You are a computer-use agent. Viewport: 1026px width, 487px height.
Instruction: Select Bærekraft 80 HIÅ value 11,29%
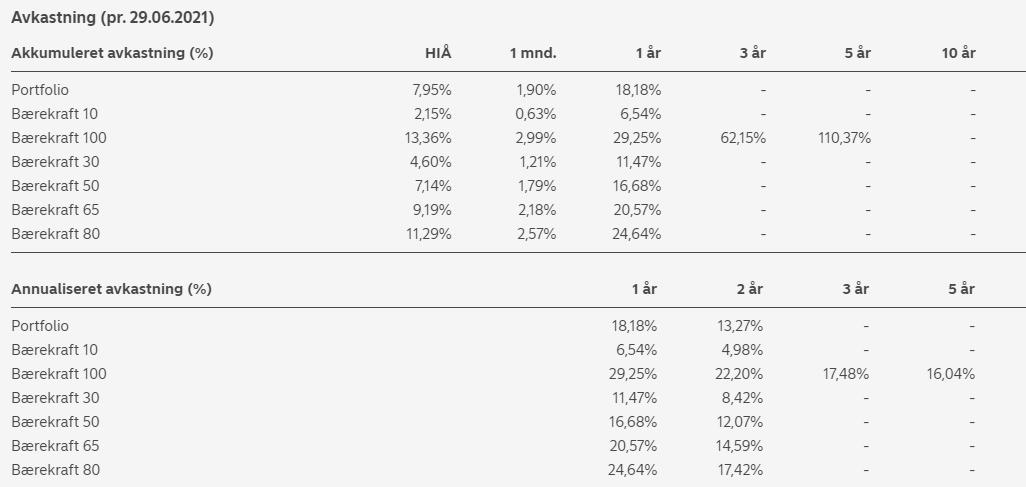[429, 234]
